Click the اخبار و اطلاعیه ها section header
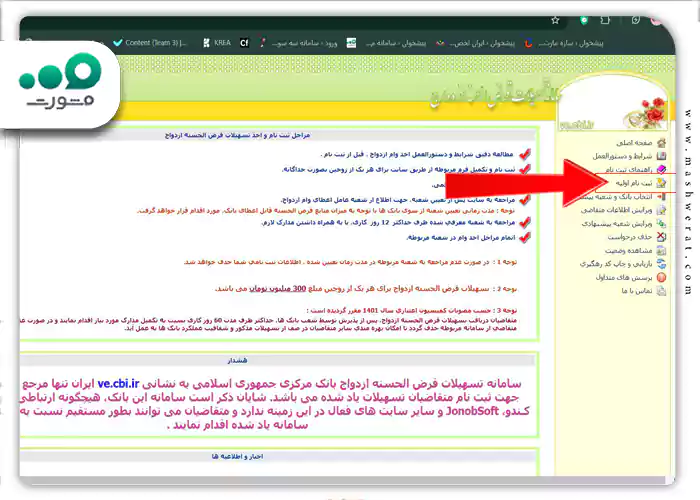 (x=238, y=457)
